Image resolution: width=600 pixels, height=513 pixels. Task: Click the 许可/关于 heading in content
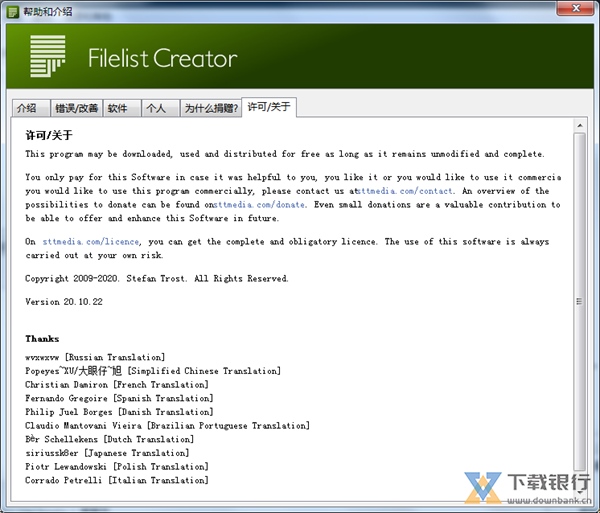[49, 135]
